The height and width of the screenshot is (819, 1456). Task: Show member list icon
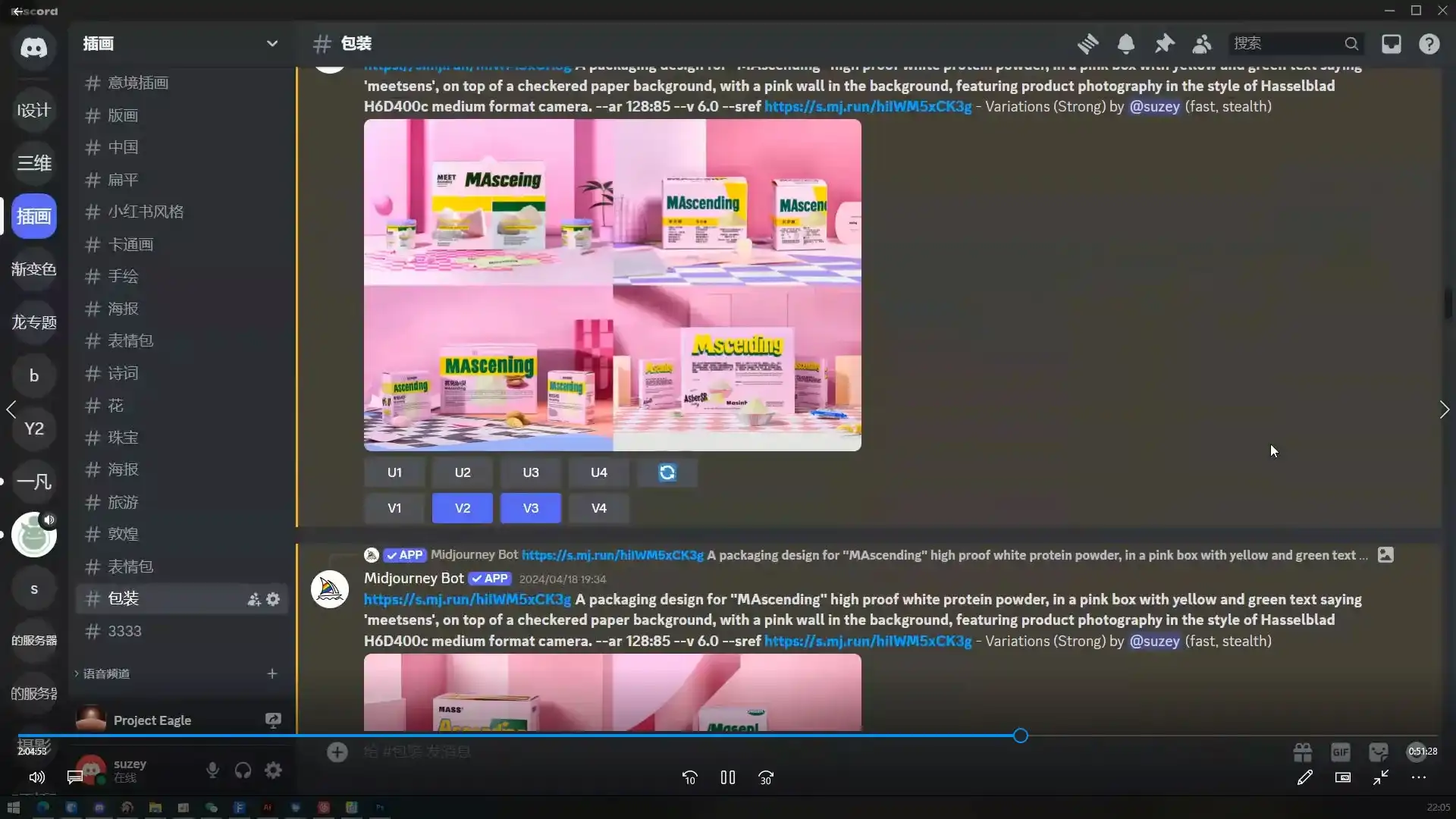[1202, 44]
